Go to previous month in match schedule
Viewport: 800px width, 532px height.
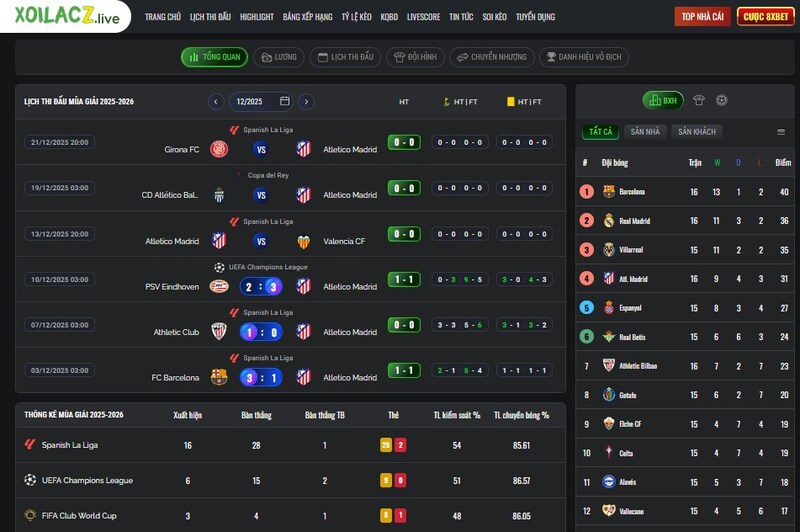pyautogui.click(x=216, y=101)
